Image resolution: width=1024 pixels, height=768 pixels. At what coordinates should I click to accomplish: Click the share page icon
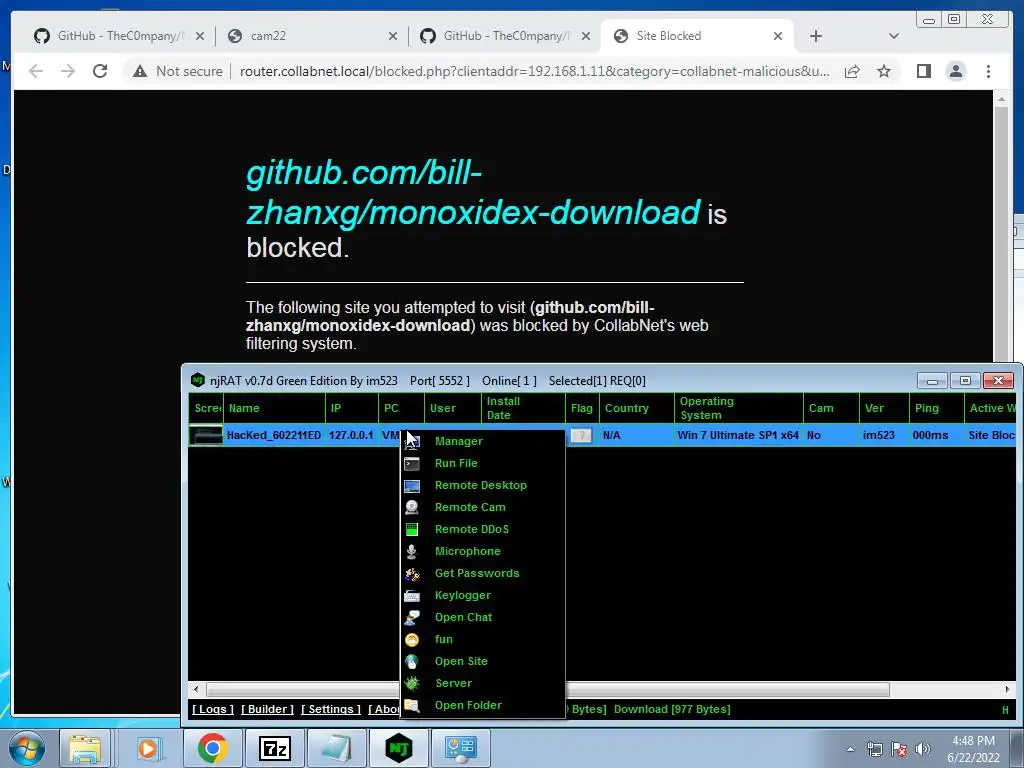click(x=852, y=71)
